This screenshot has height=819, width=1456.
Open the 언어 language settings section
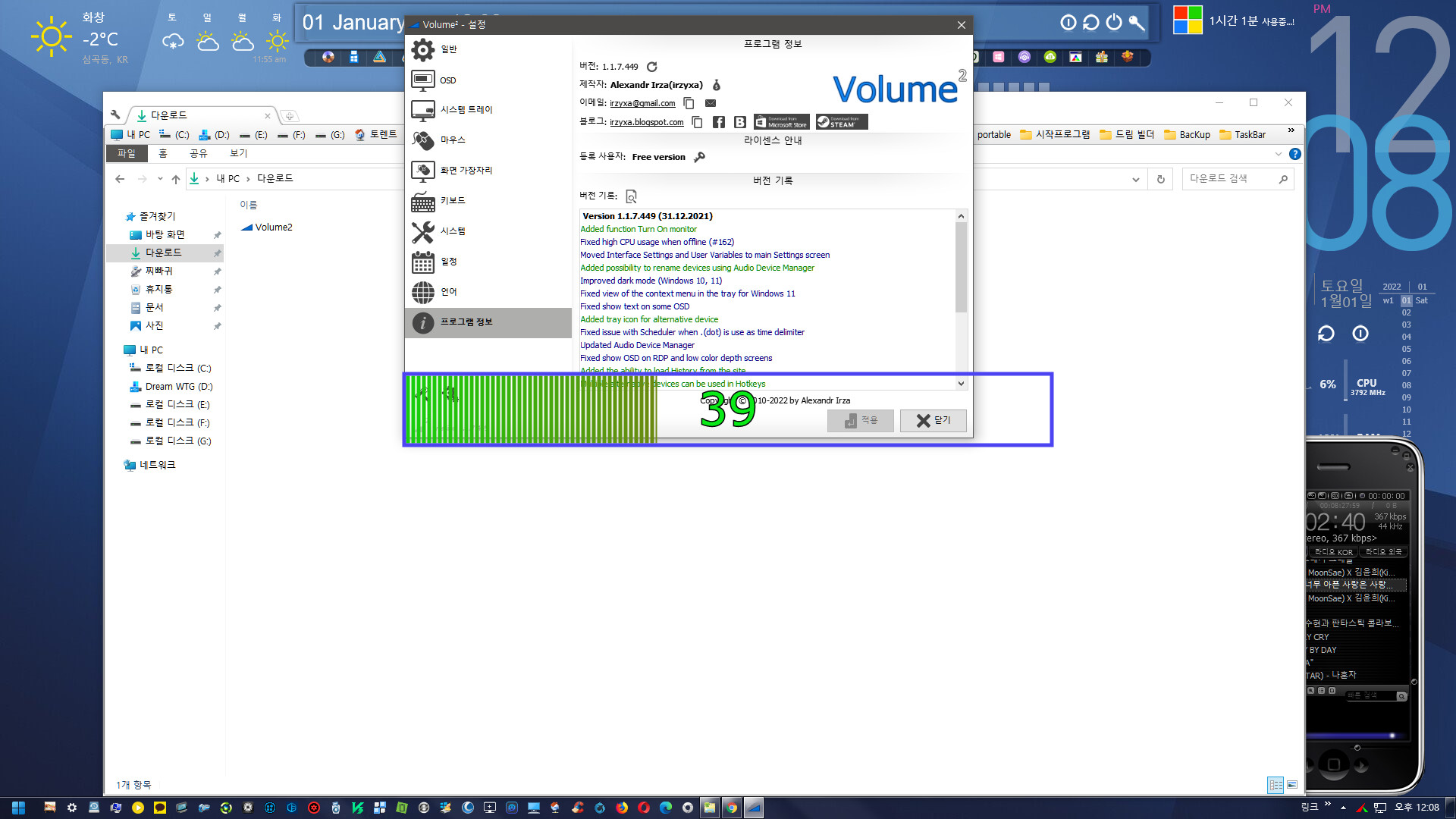(x=488, y=292)
